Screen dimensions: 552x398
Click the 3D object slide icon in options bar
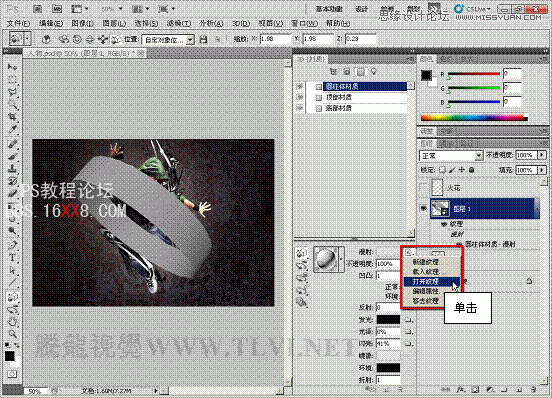click(103, 39)
